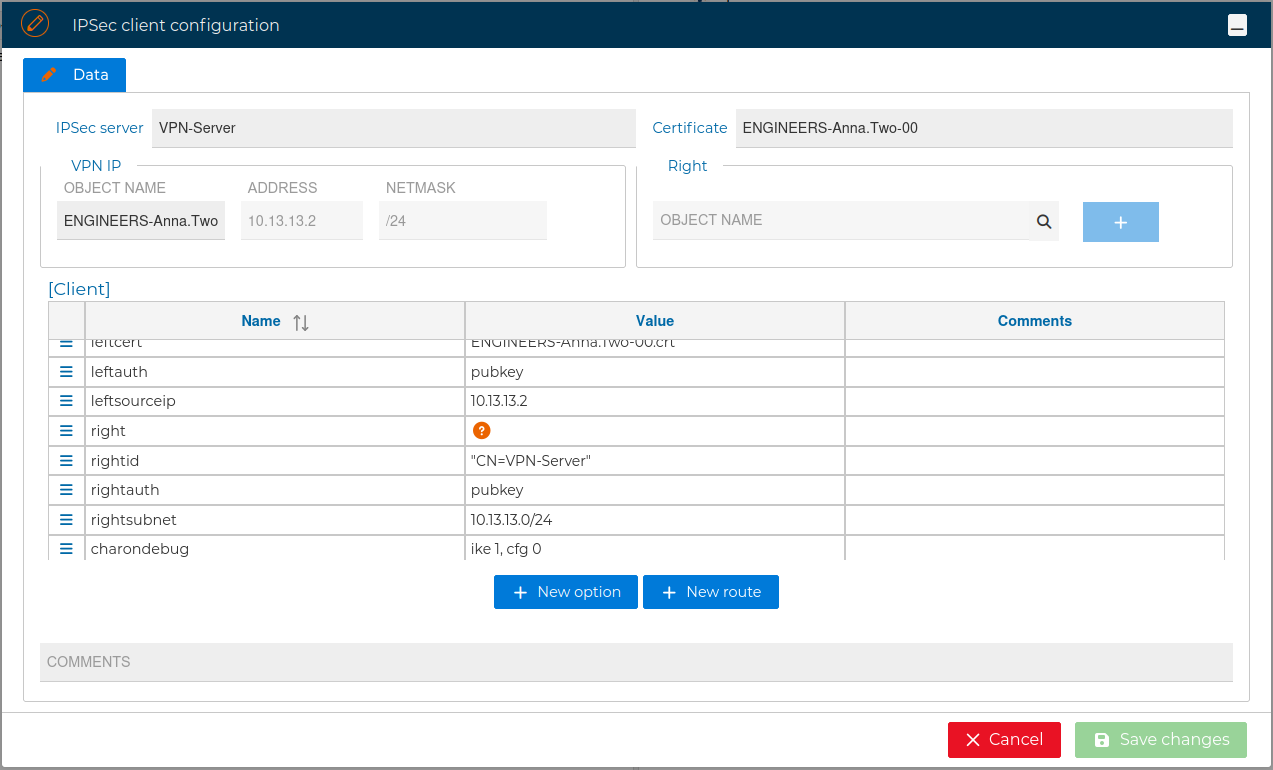This screenshot has height=770, width=1273.
Task: Cancel the IPSec client configuration
Action: pyautogui.click(x=1003, y=740)
